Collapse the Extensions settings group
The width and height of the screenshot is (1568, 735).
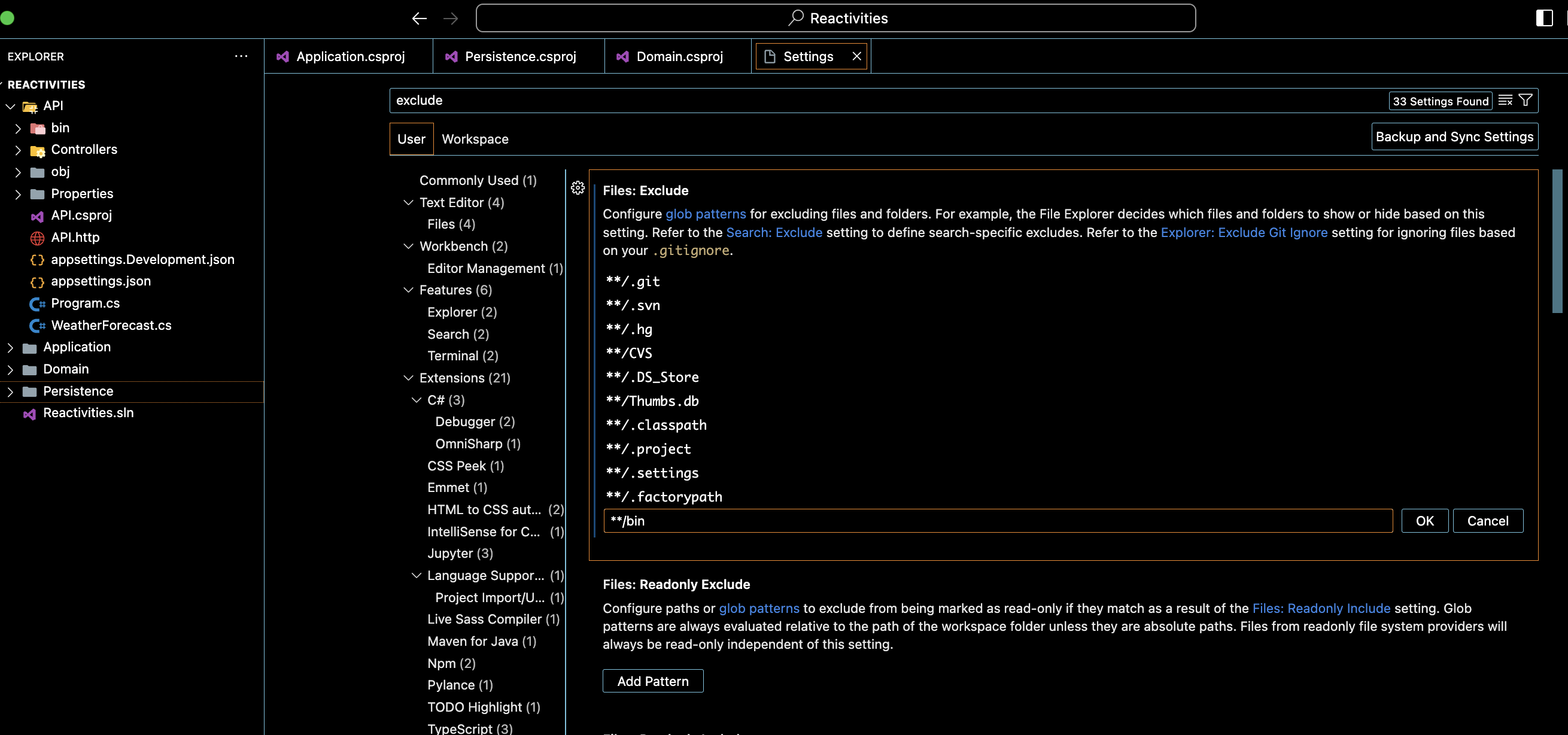click(408, 378)
